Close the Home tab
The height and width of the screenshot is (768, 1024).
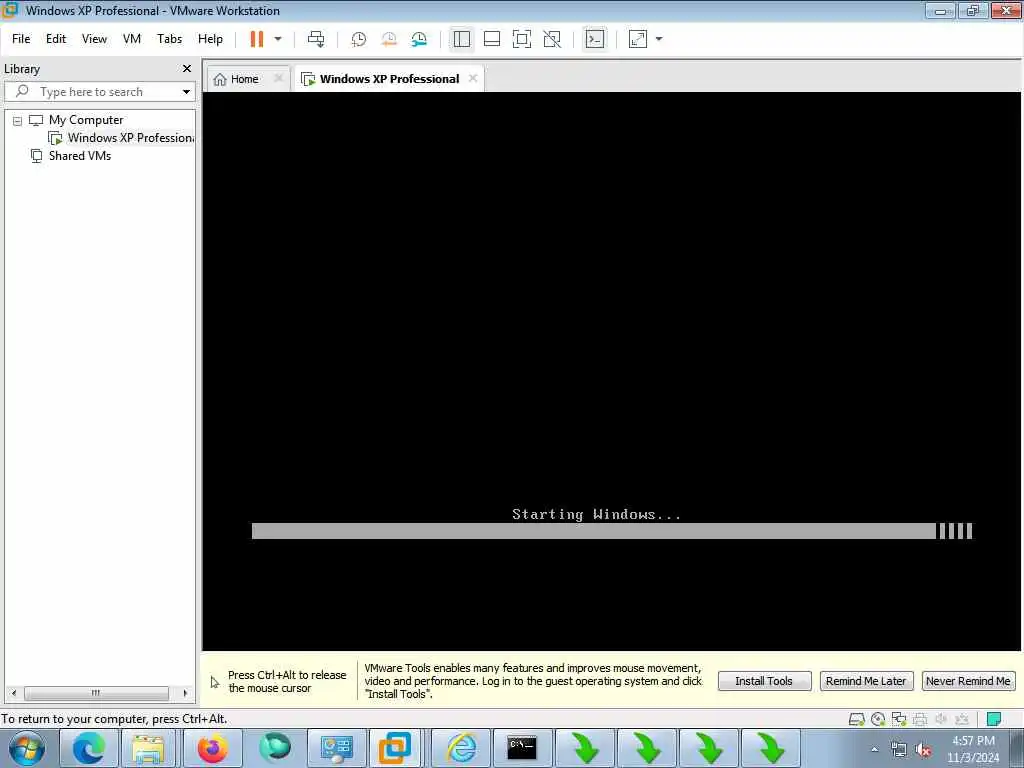click(278, 78)
